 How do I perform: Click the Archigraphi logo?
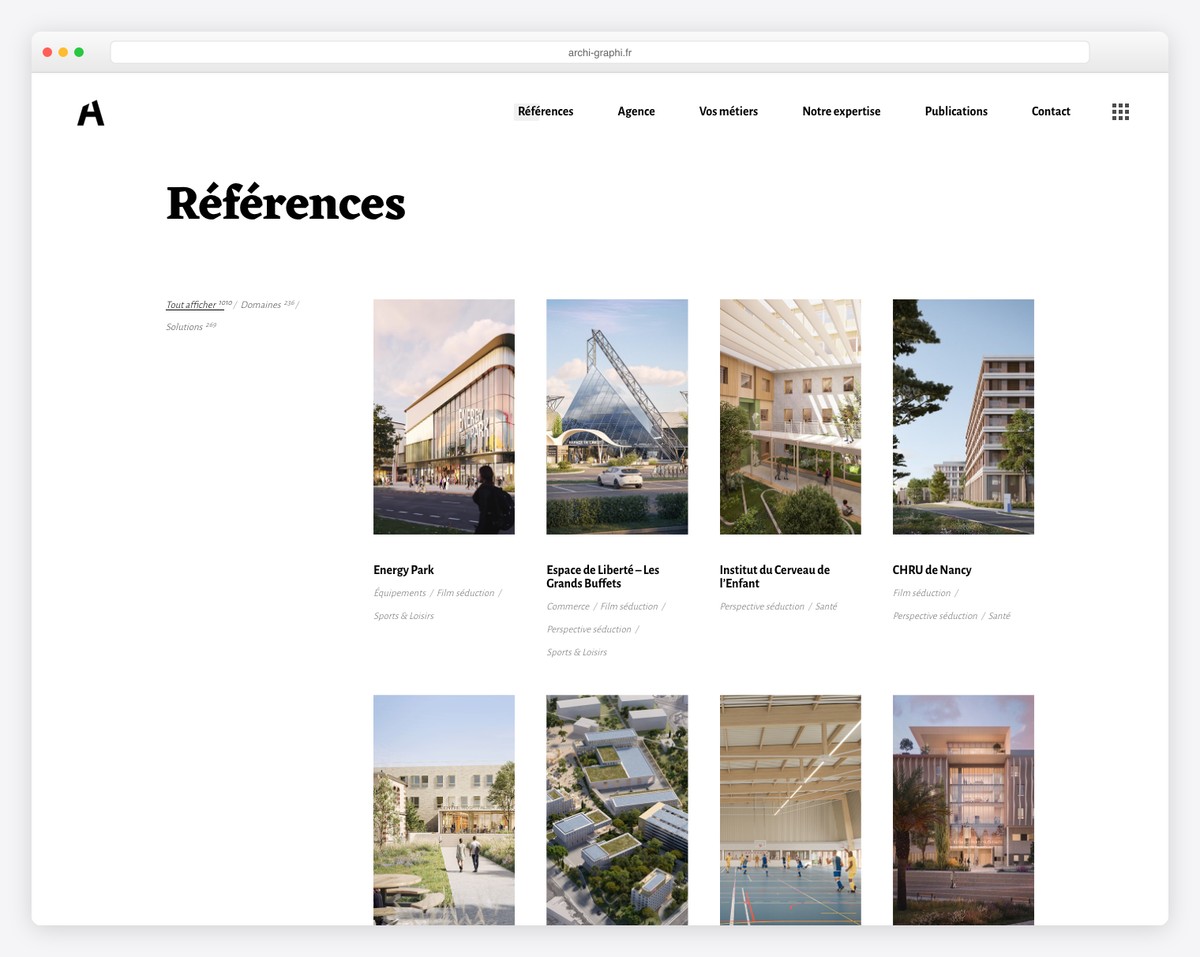pyautogui.click(x=89, y=113)
